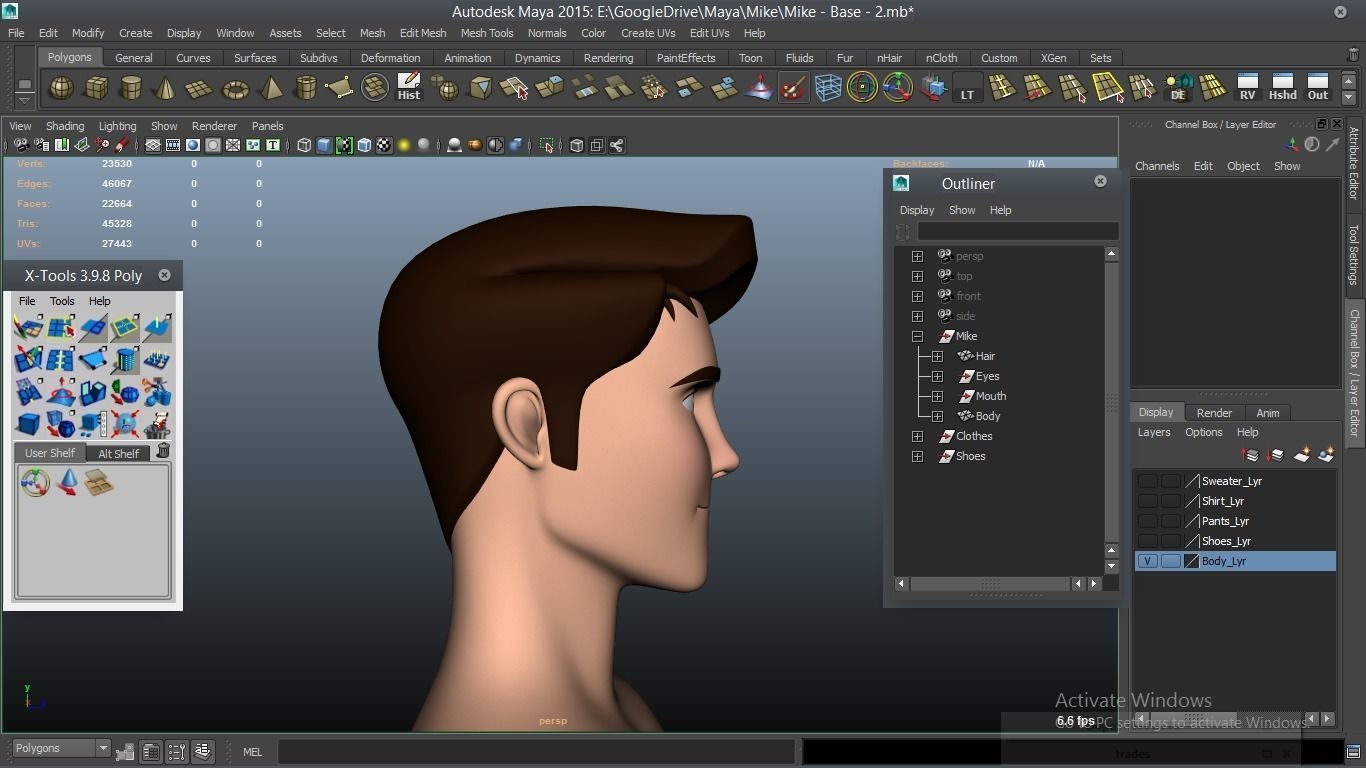Click the Outliner horizontal scrollbar

pos(989,583)
